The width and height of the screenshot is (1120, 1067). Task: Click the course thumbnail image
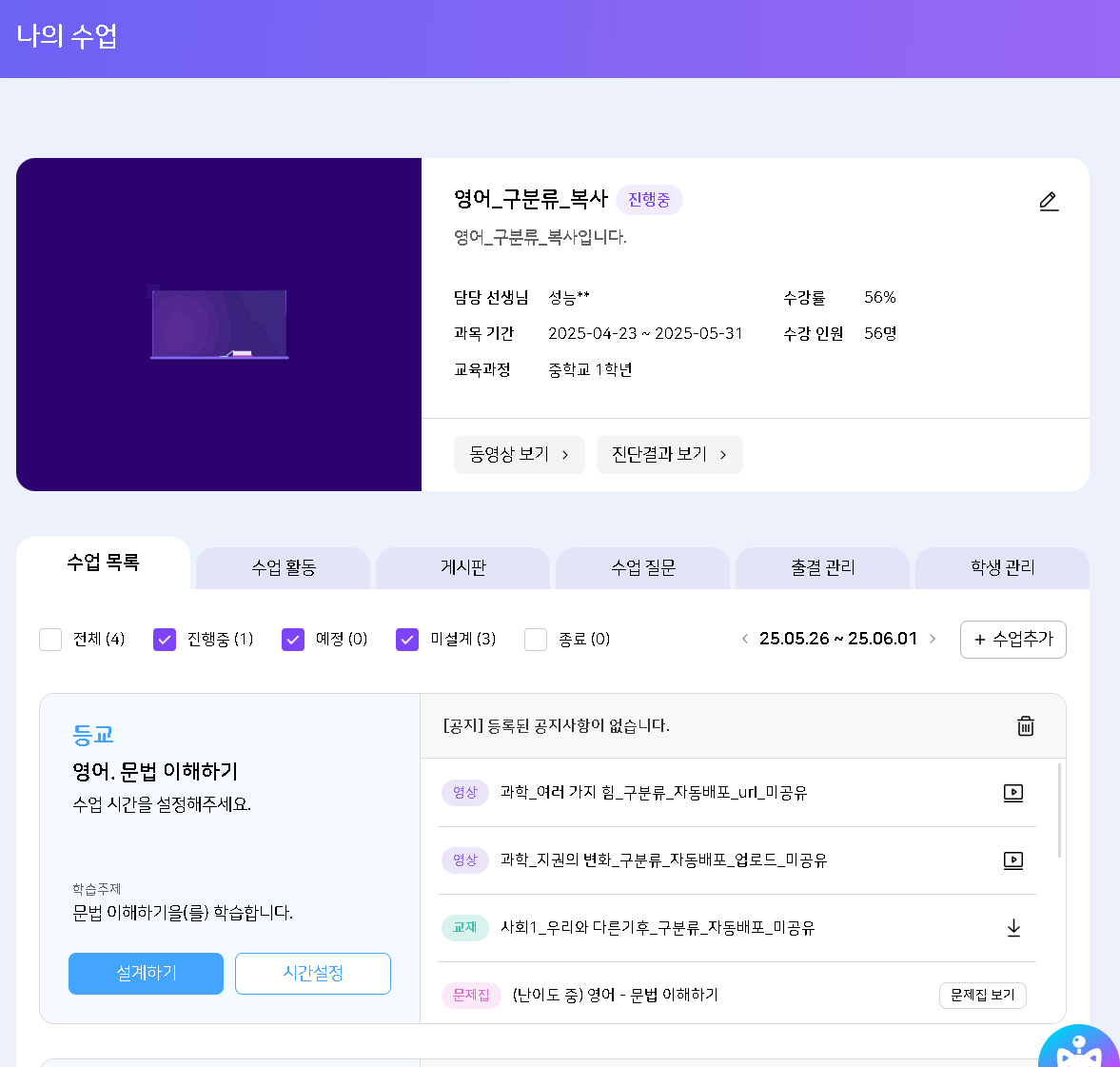219,325
